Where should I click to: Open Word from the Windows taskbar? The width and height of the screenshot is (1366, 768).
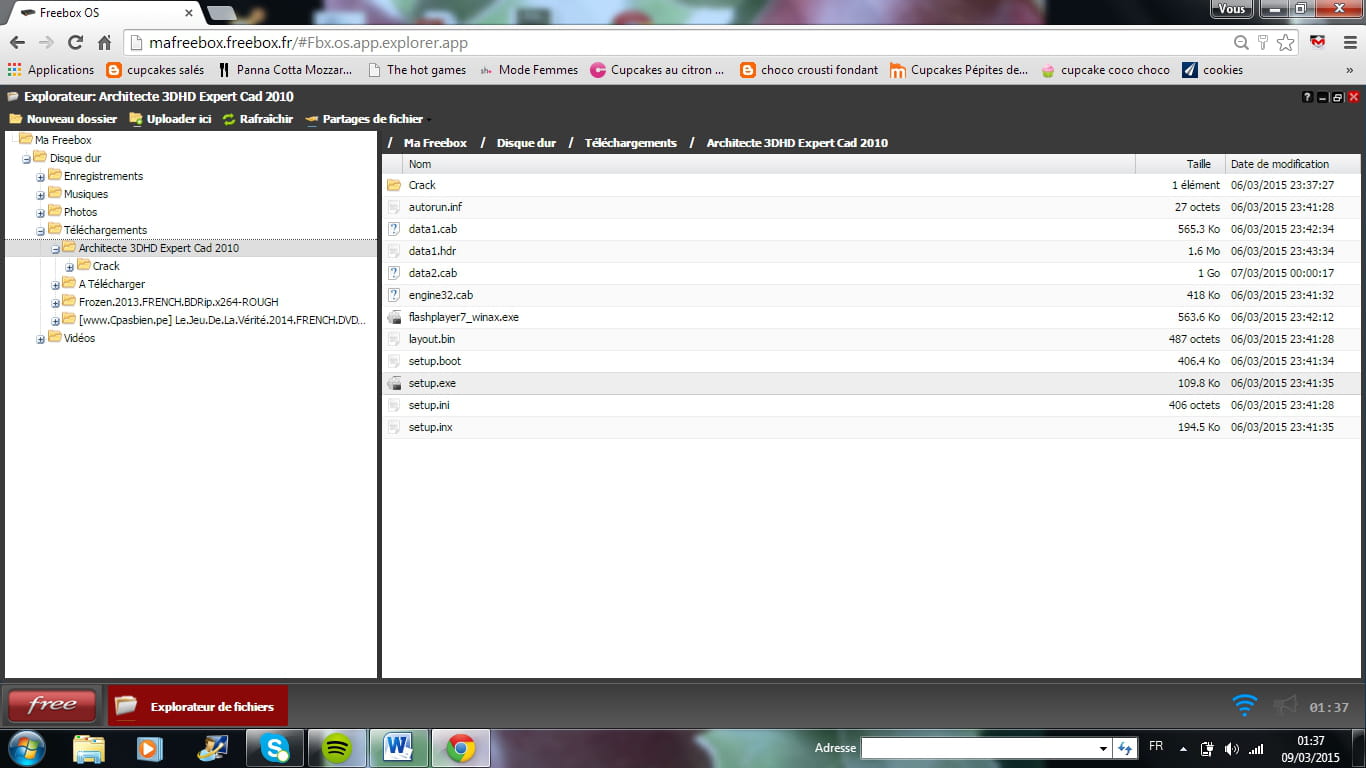point(398,748)
